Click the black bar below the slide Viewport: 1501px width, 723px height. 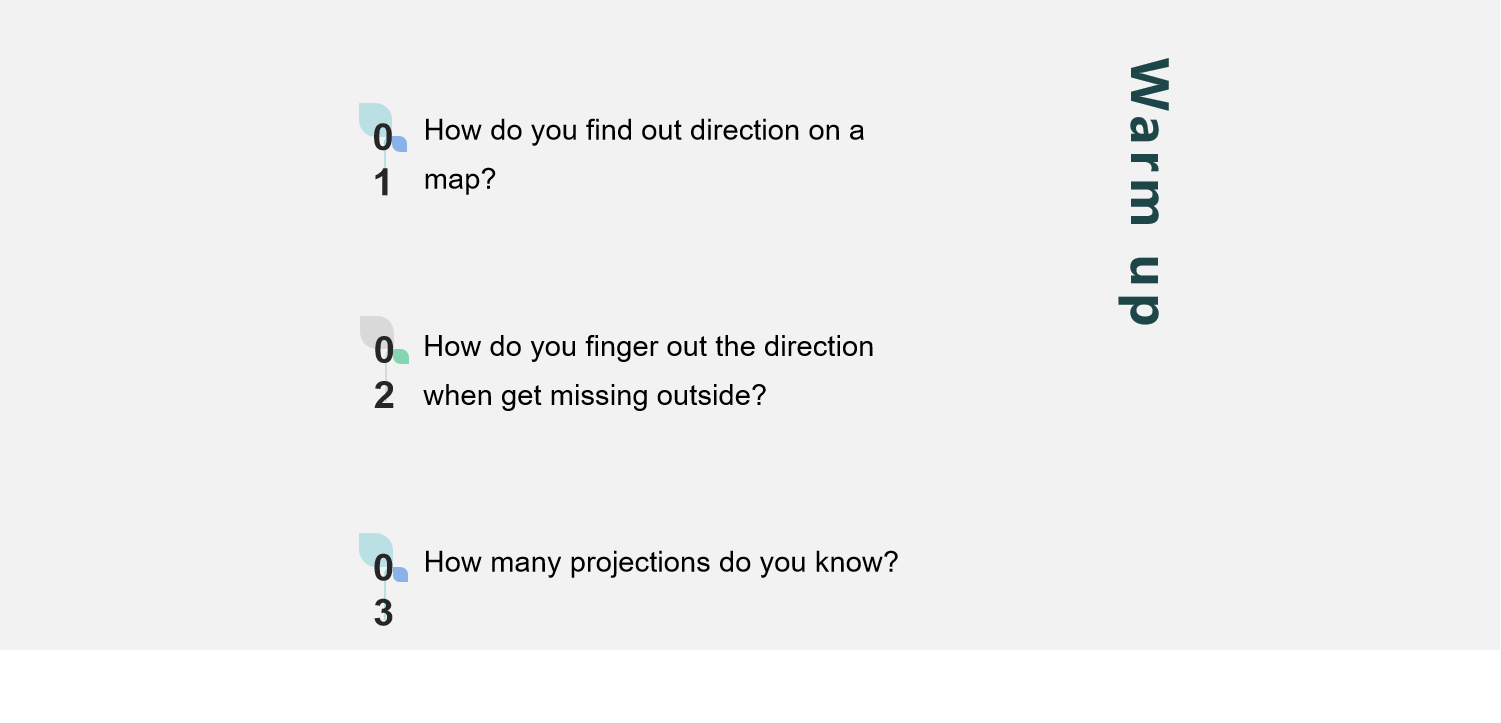click(x=750, y=687)
